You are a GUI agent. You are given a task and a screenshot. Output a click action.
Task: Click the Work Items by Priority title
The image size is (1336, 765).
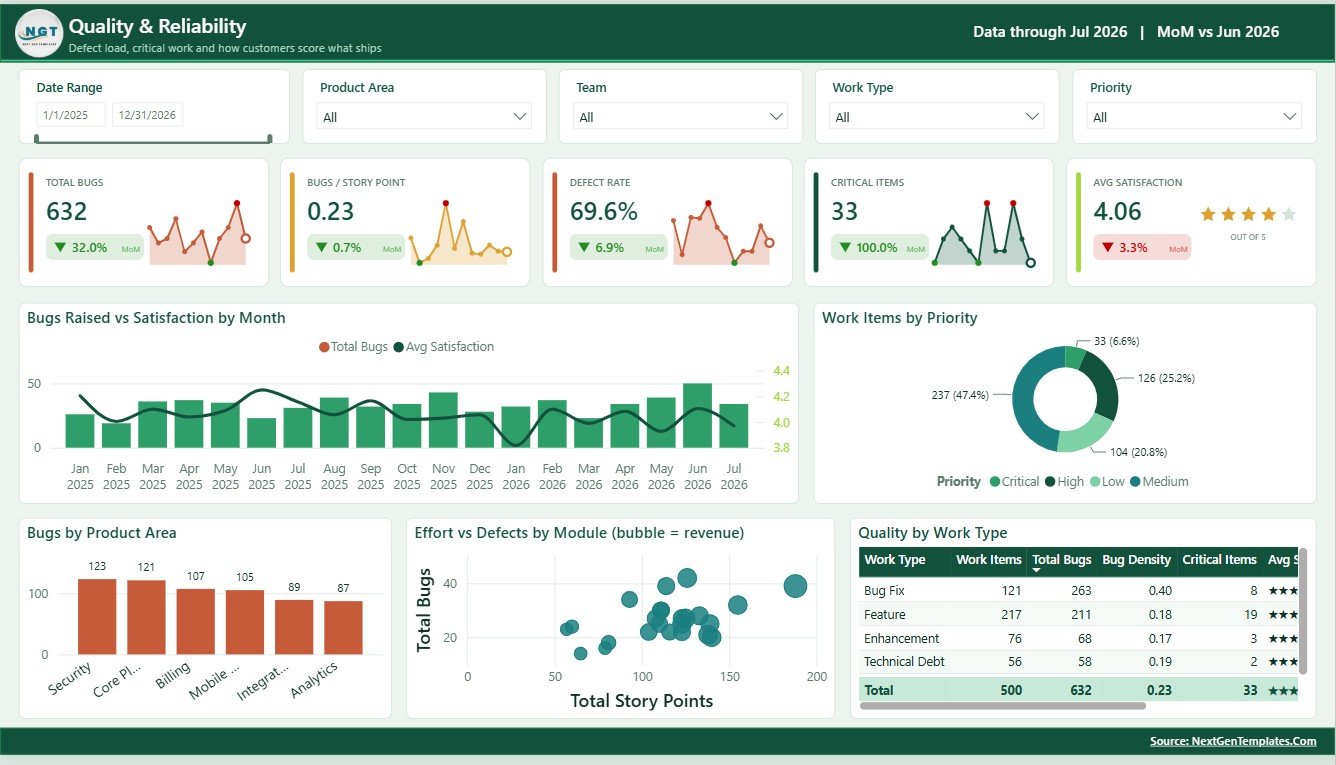pos(900,318)
